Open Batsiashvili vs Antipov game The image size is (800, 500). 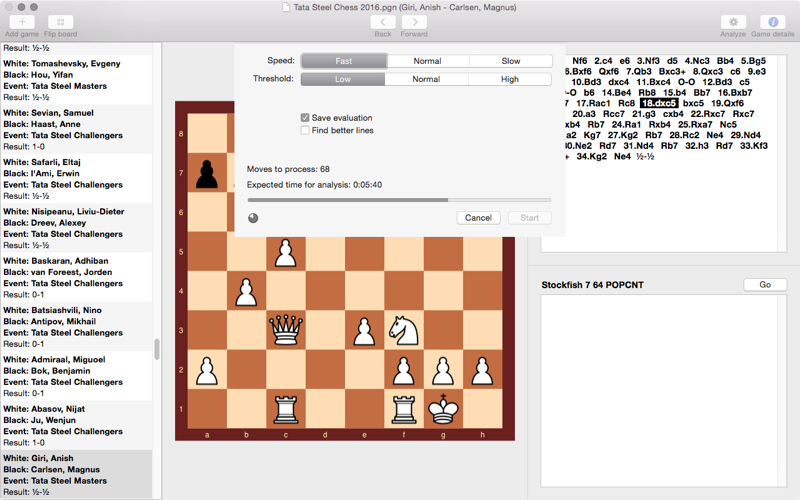tap(76, 327)
